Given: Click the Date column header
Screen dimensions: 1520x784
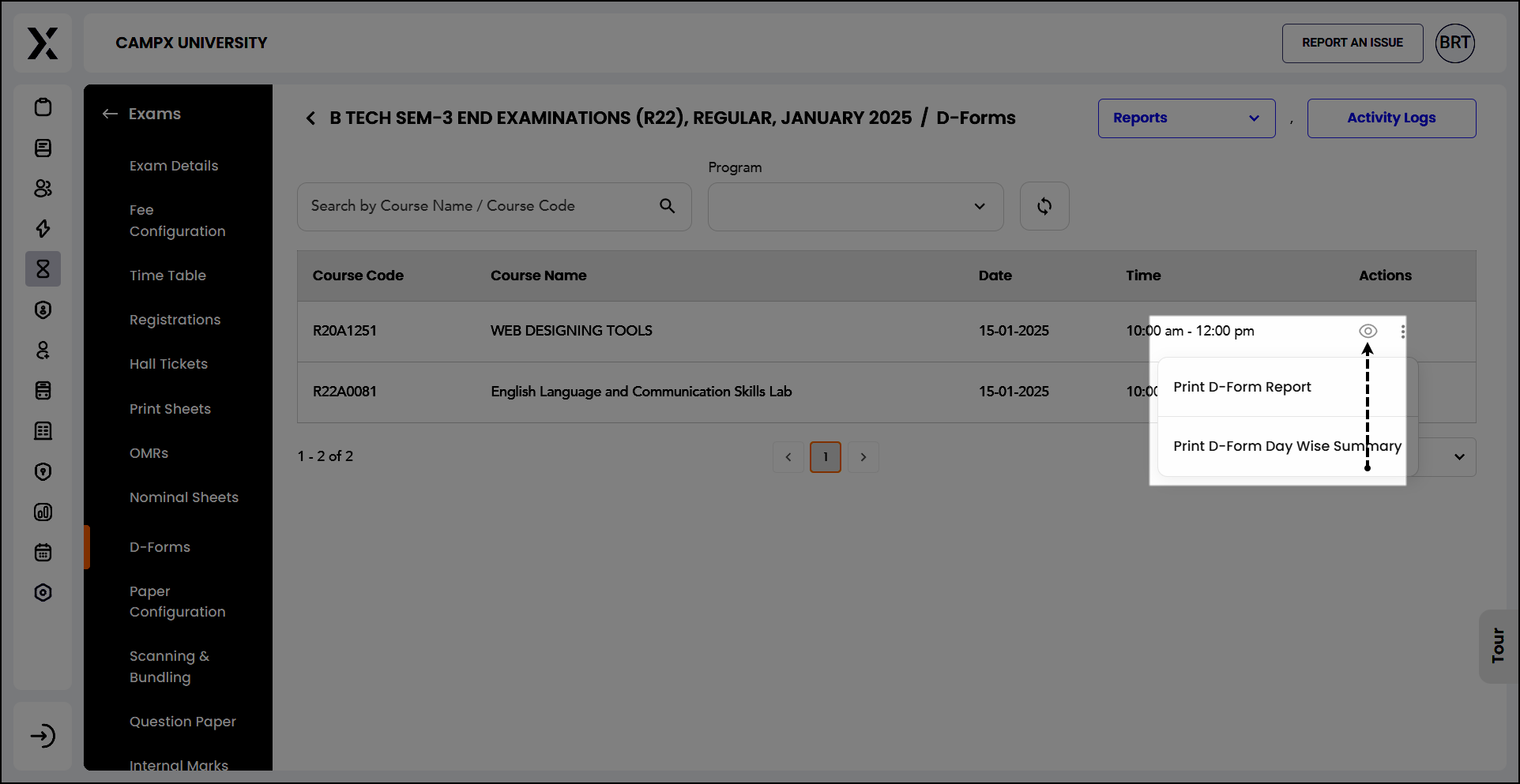Looking at the screenshot, I should [x=995, y=276].
